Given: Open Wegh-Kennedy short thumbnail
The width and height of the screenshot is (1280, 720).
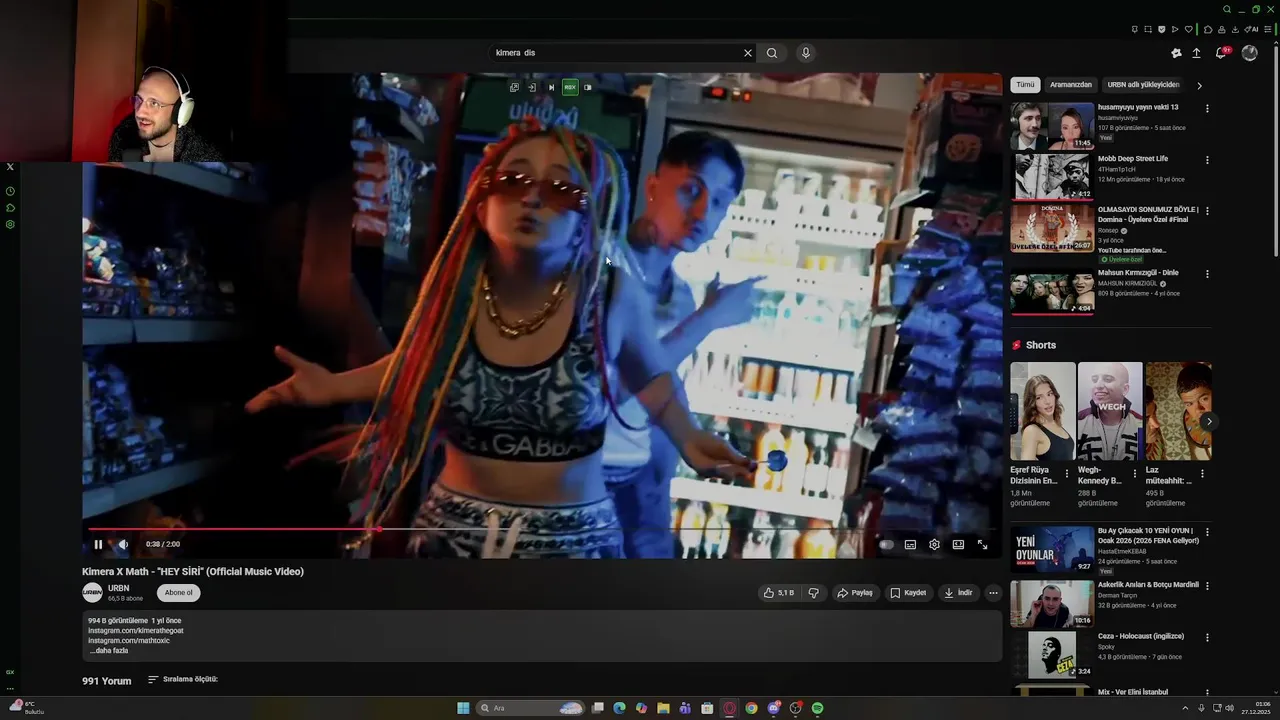Looking at the screenshot, I should pos(1110,411).
